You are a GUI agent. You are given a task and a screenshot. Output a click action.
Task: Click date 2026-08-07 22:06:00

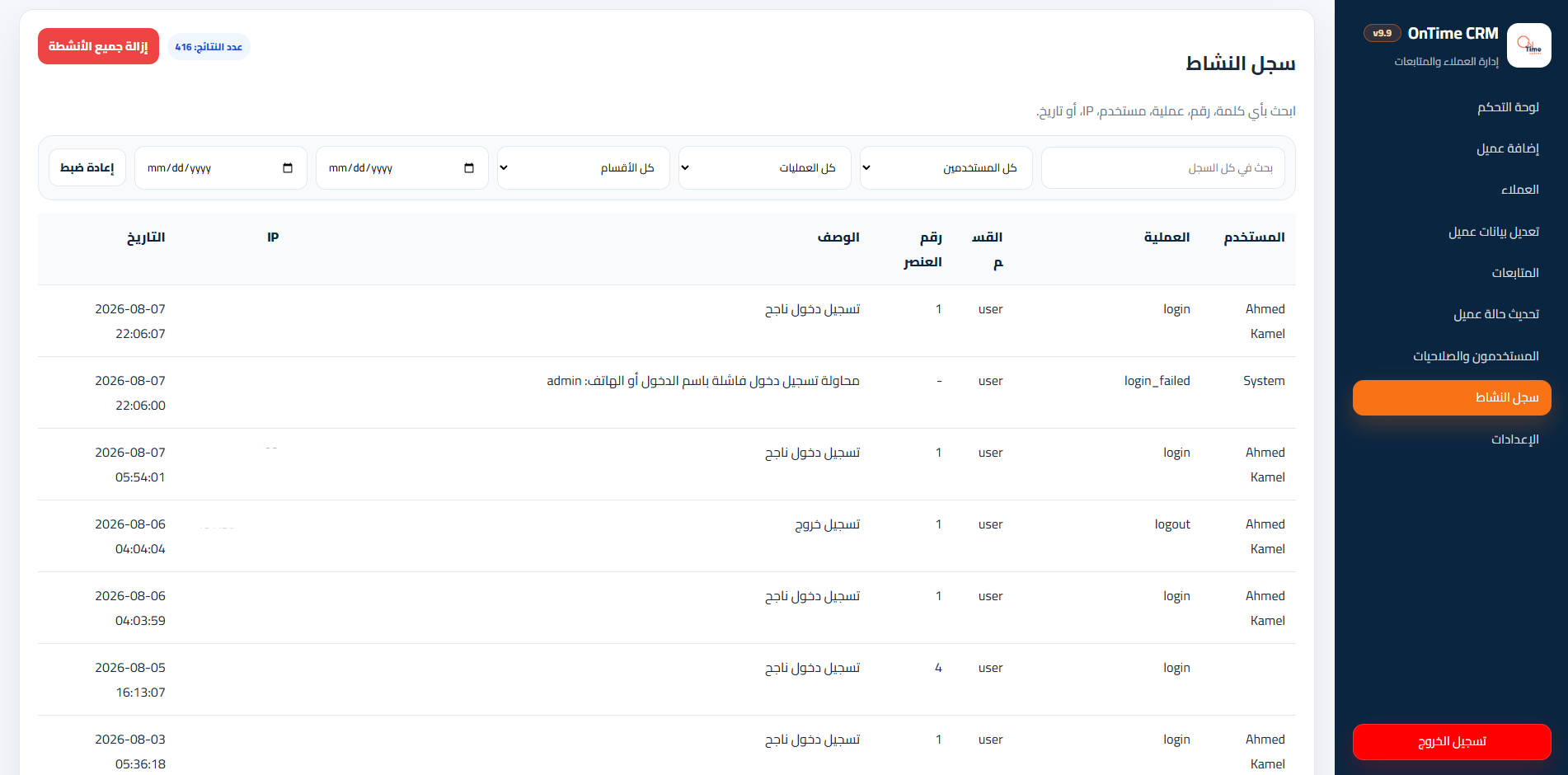coord(130,393)
